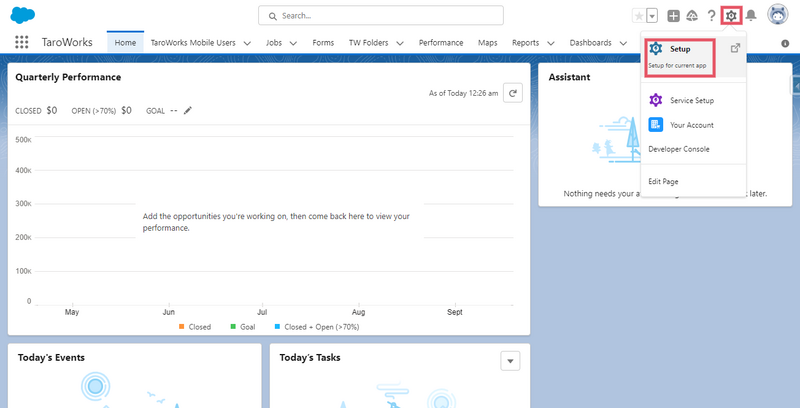
Task: Expand the TW Folders chevron
Action: [x=400, y=43]
